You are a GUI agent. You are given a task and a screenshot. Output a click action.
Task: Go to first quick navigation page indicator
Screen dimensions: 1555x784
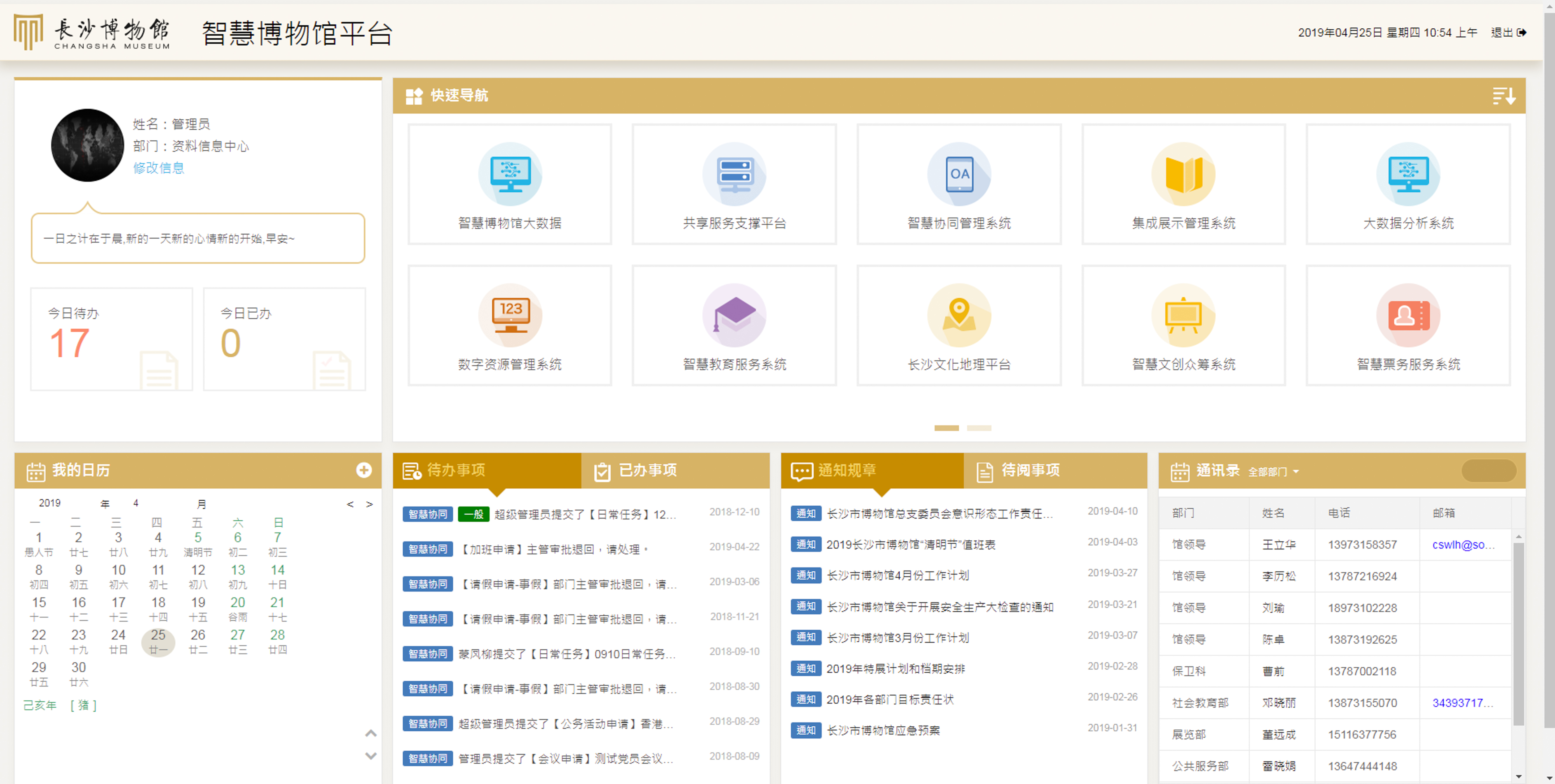pos(946,428)
